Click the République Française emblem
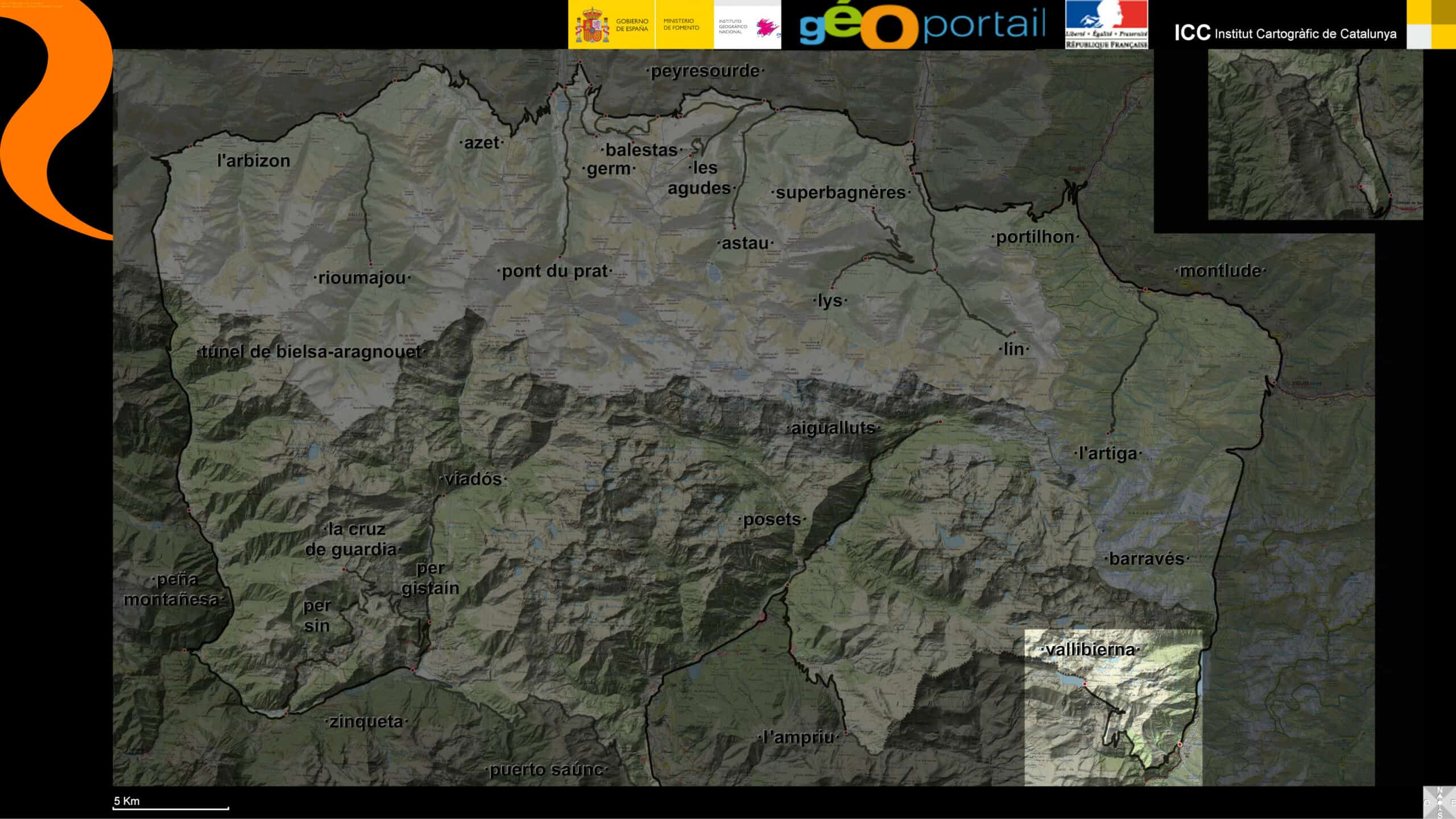This screenshot has height=819, width=1456. [1106, 24]
